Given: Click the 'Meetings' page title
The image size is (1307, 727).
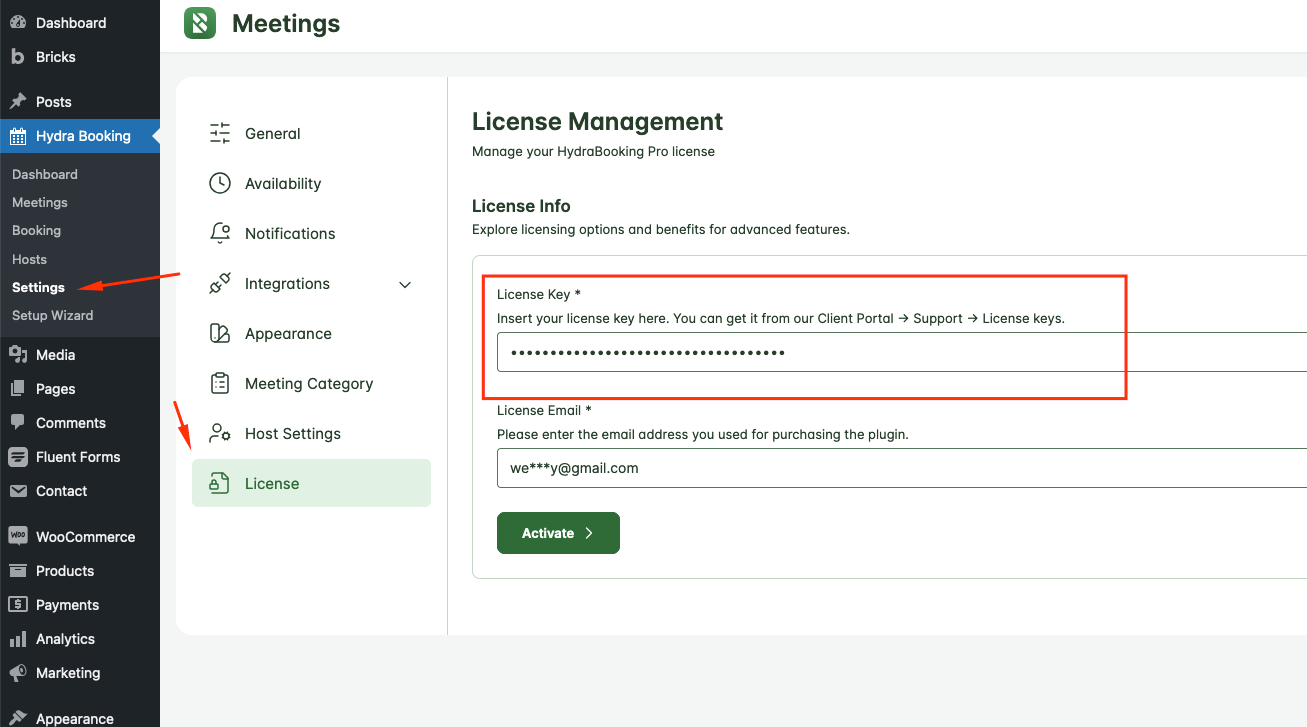Looking at the screenshot, I should pyautogui.click(x=286, y=23).
